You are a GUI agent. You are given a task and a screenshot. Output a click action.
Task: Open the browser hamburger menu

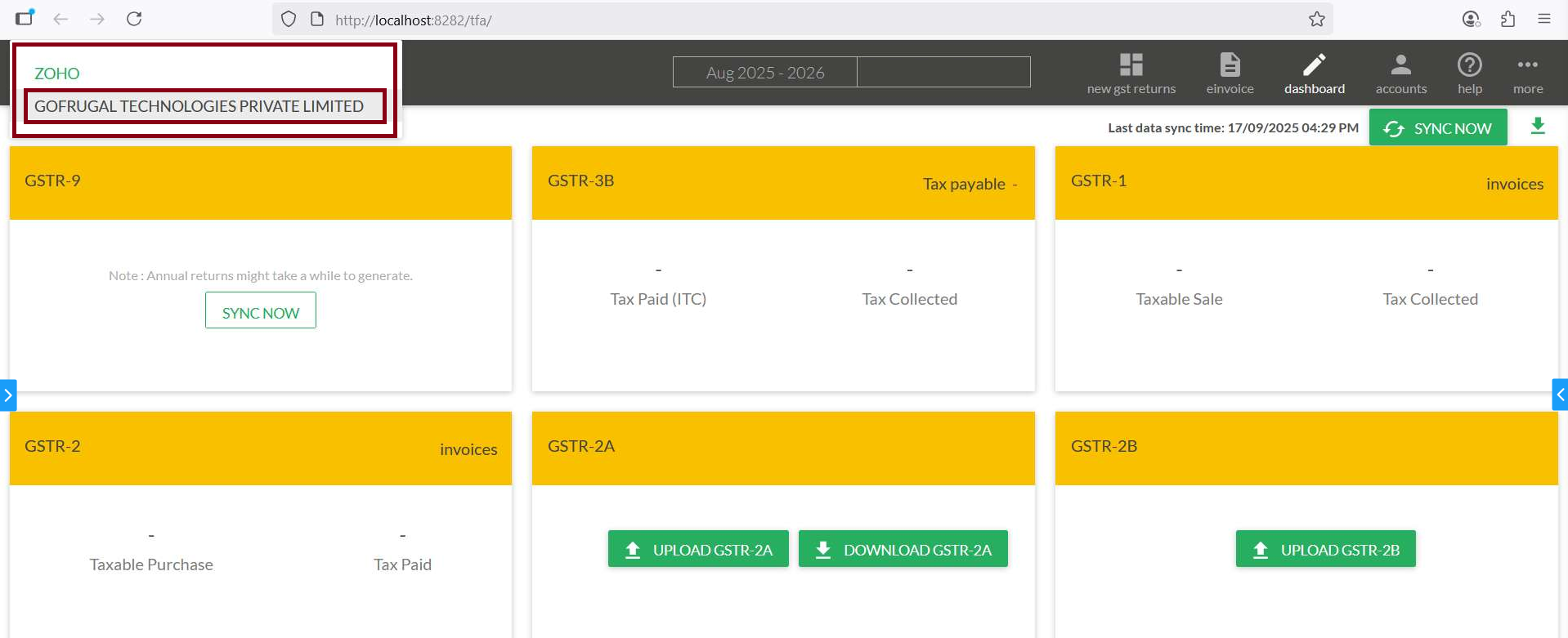click(x=1544, y=19)
